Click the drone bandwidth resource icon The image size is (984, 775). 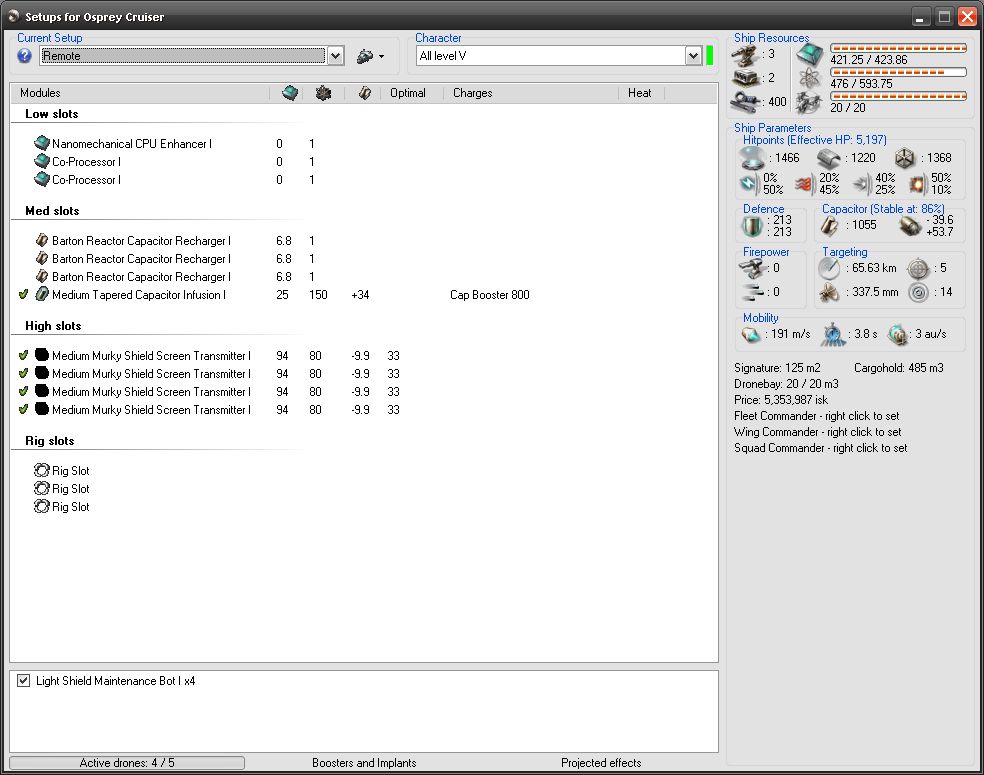(x=810, y=102)
